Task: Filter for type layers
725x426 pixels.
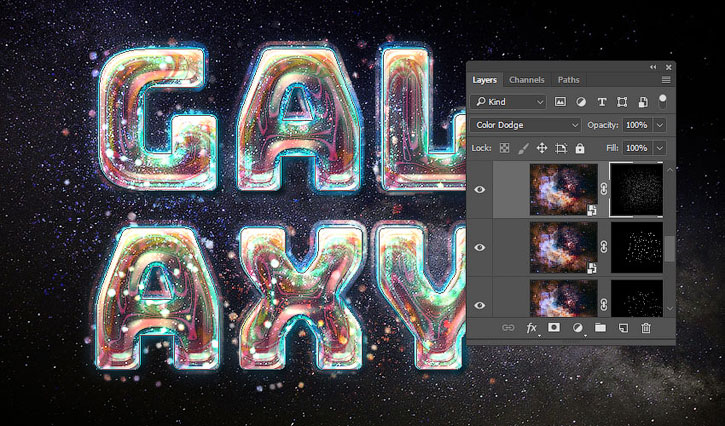Action: pos(602,102)
